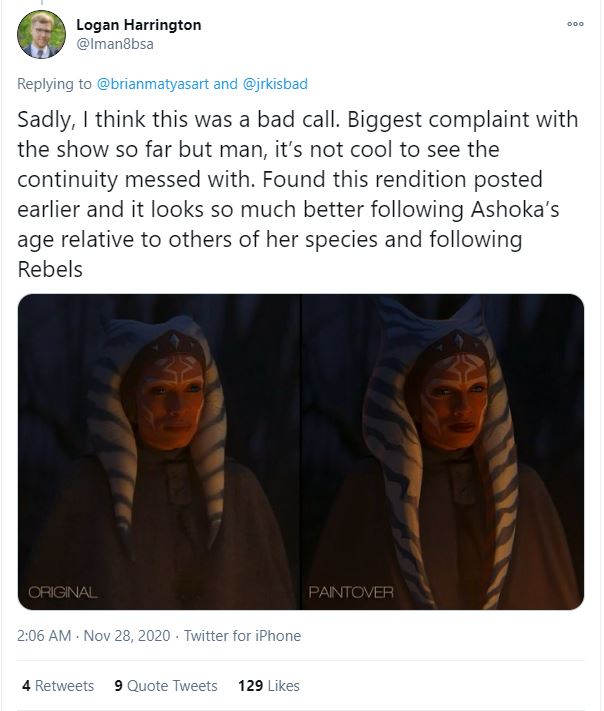The width and height of the screenshot is (604, 711).
Task: Show the 129 Likes list
Action: click(269, 686)
